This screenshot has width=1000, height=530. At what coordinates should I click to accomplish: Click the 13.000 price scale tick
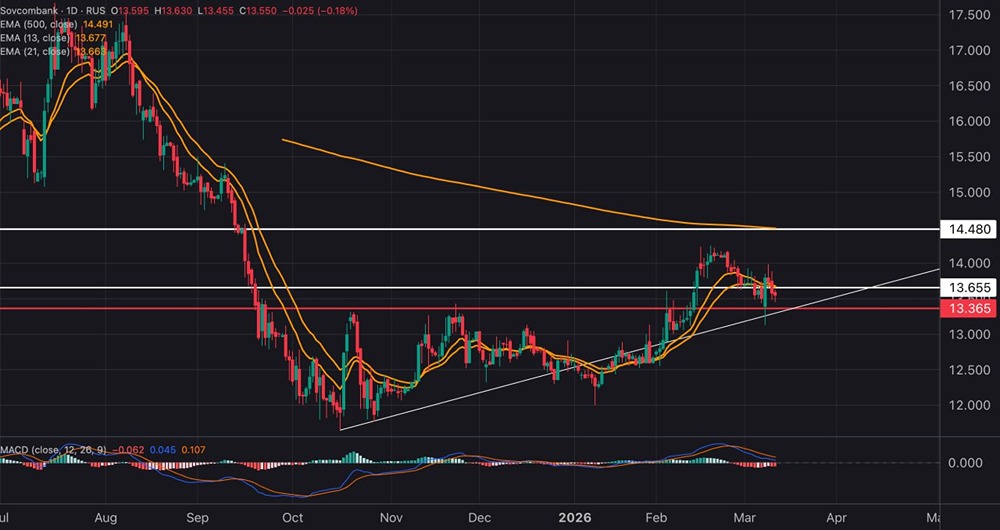[x=969, y=334]
